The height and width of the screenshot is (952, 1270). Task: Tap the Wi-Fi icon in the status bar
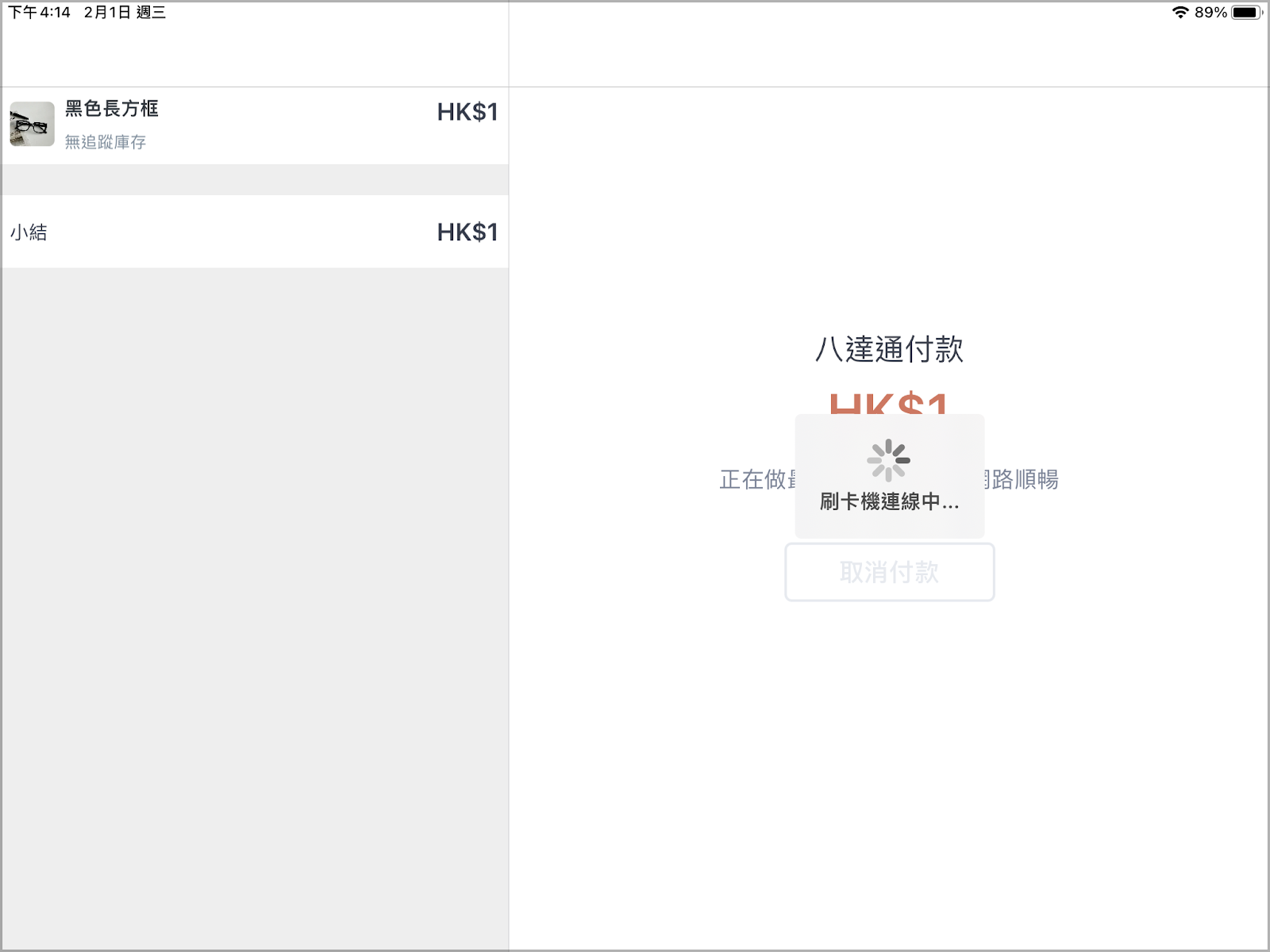(x=1180, y=12)
